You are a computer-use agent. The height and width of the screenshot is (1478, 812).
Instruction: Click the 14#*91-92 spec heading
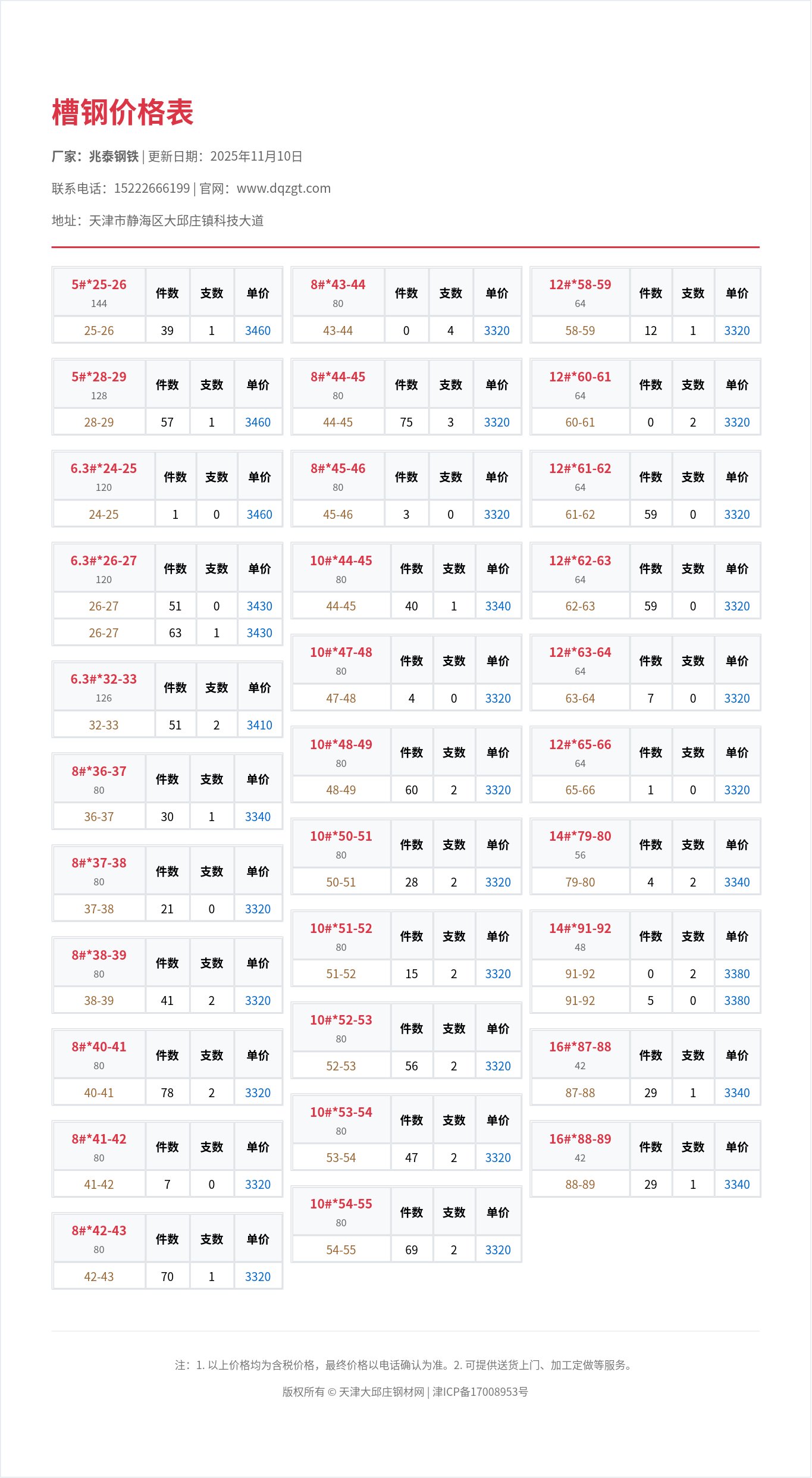coord(580,929)
